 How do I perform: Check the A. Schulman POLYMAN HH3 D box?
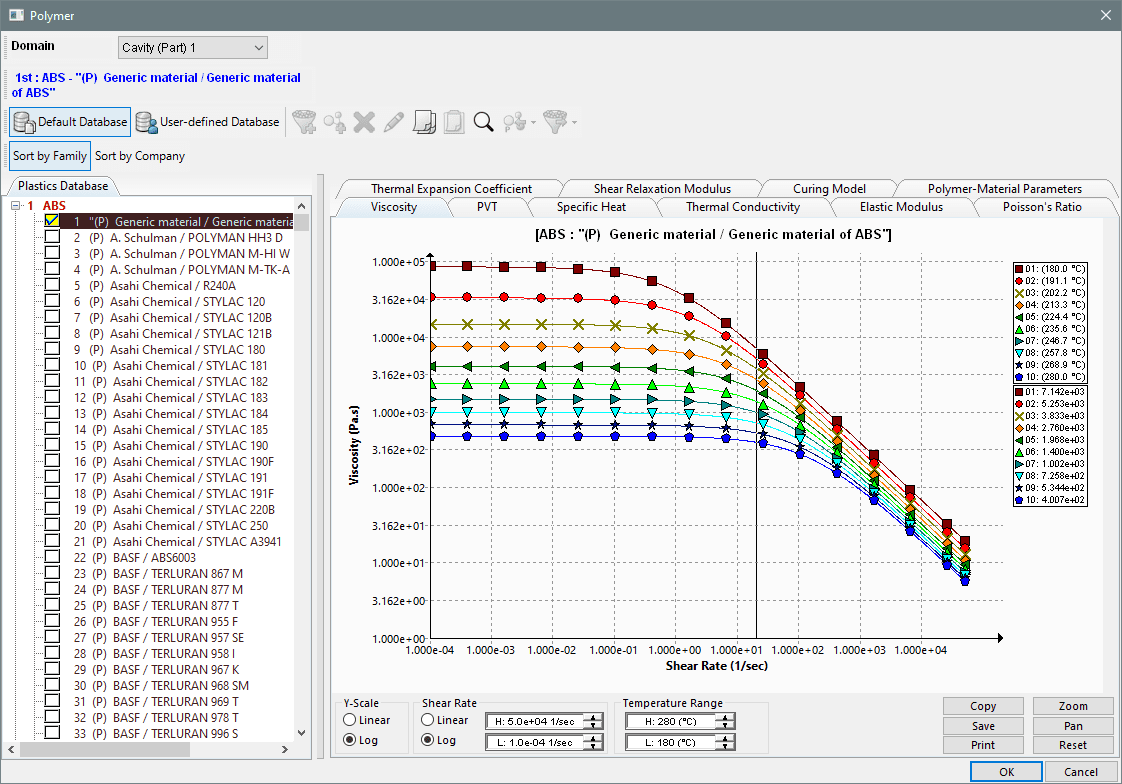tap(52, 237)
